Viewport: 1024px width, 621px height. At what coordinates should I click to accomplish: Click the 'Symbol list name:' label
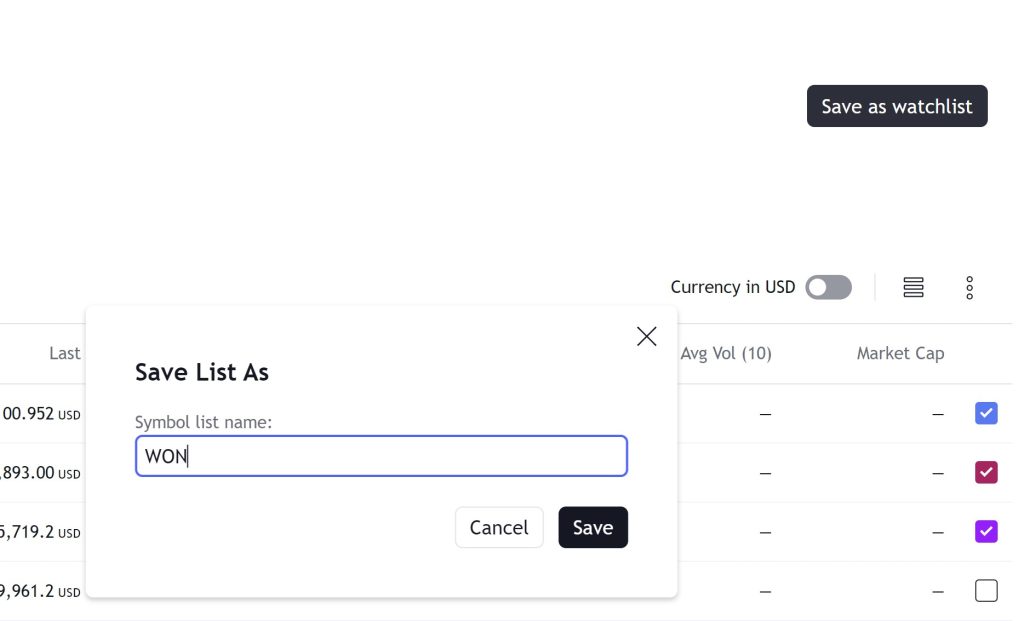tap(203, 422)
